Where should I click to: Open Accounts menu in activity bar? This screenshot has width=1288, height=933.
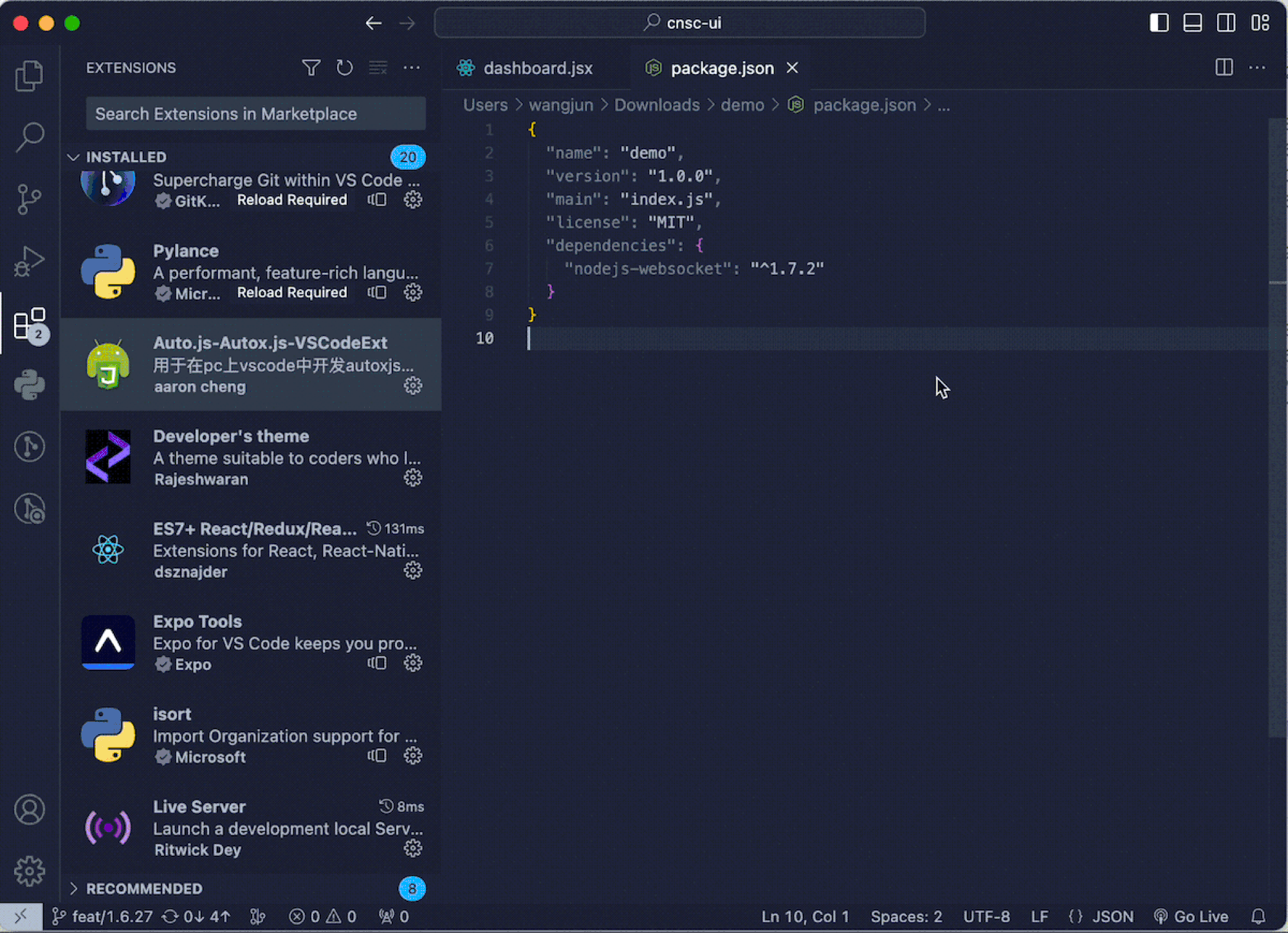(29, 809)
